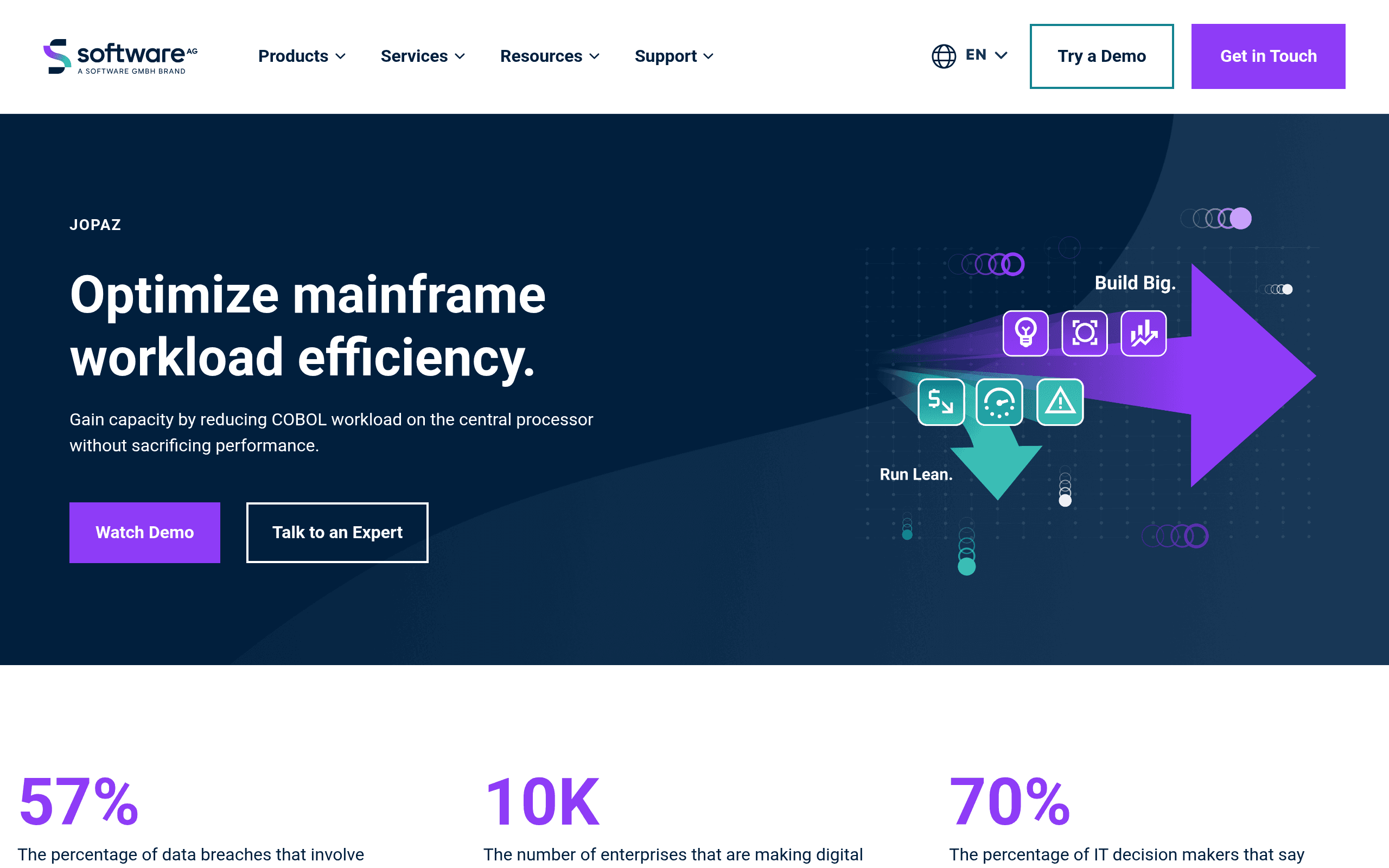The width and height of the screenshot is (1389, 868).
Task: Open the Resources menu
Action: (x=550, y=56)
